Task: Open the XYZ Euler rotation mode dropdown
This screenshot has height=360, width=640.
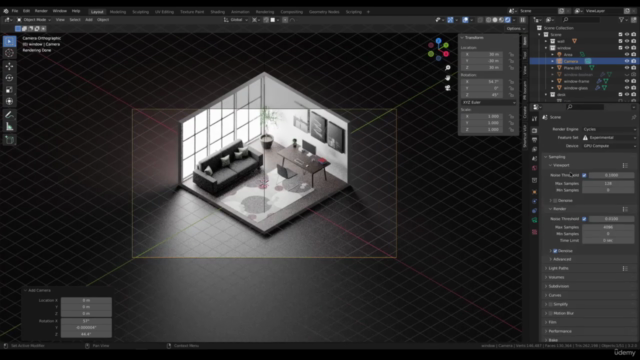Action: coord(489,102)
